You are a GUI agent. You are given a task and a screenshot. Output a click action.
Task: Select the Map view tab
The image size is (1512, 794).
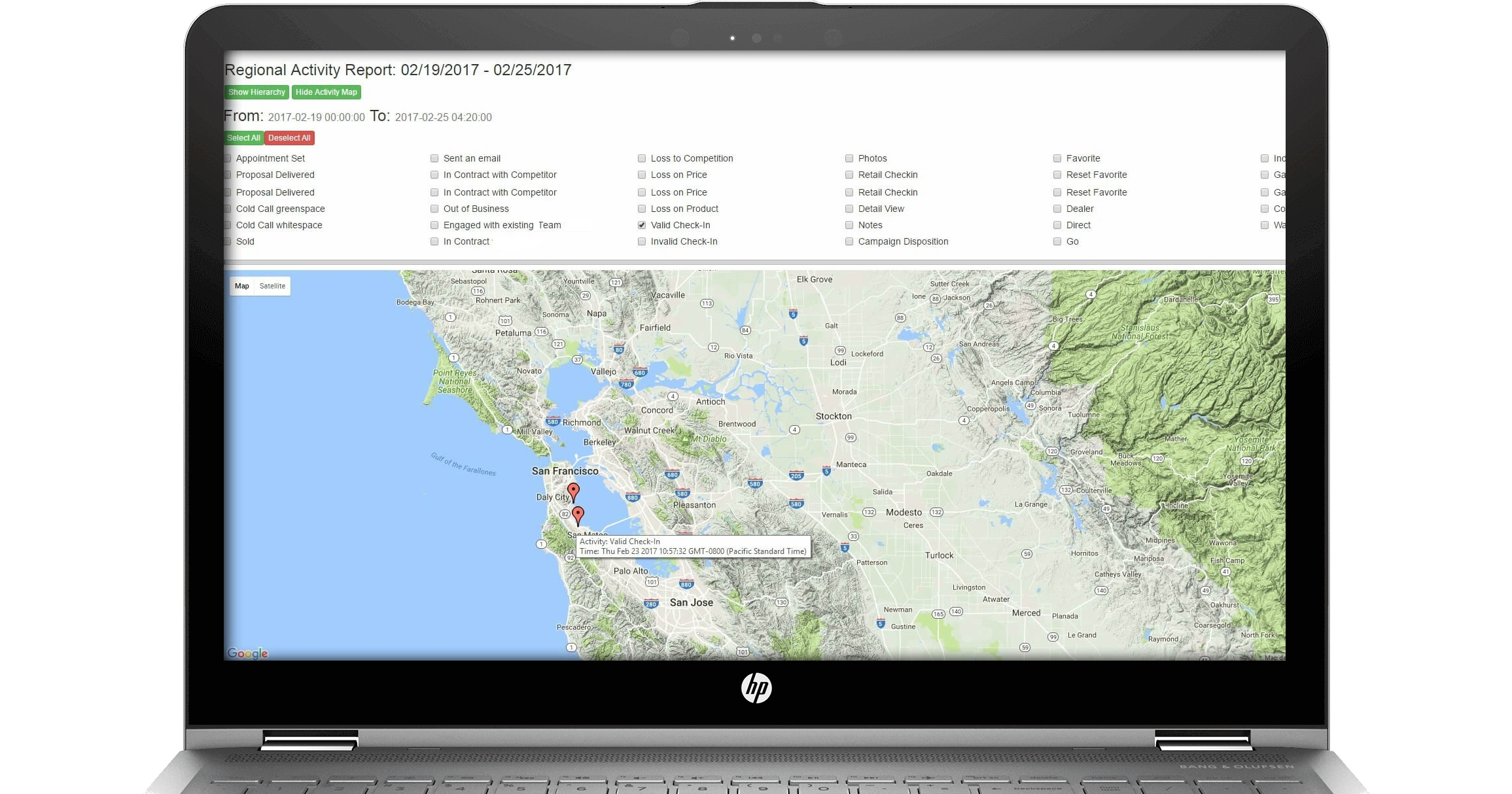(242, 286)
